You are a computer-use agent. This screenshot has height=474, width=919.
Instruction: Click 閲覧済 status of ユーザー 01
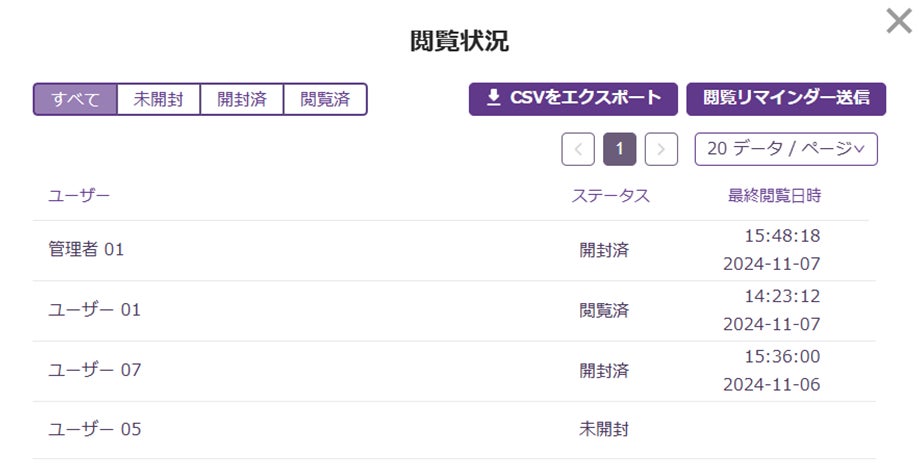(x=604, y=310)
